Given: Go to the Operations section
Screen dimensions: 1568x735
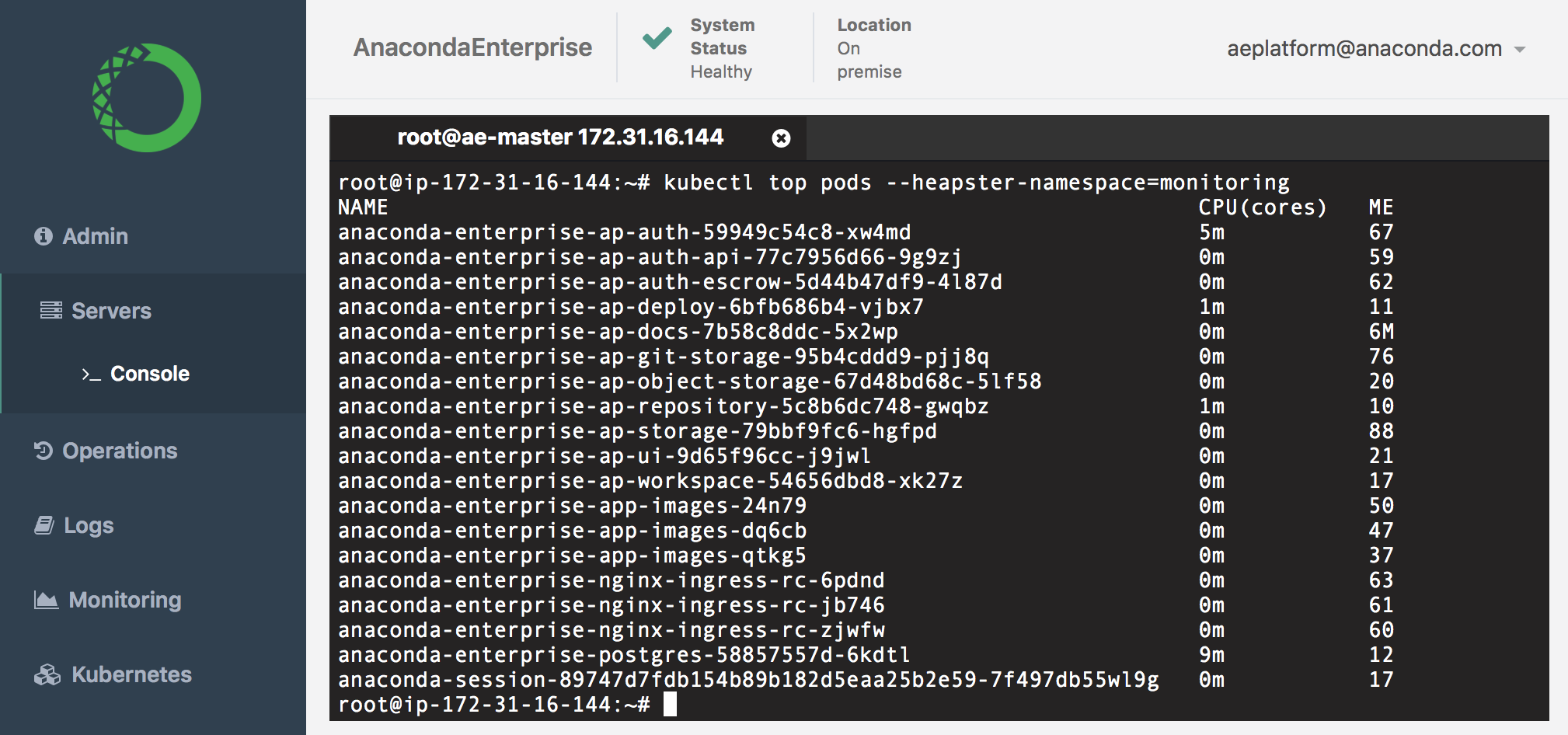Looking at the screenshot, I should tap(120, 451).
